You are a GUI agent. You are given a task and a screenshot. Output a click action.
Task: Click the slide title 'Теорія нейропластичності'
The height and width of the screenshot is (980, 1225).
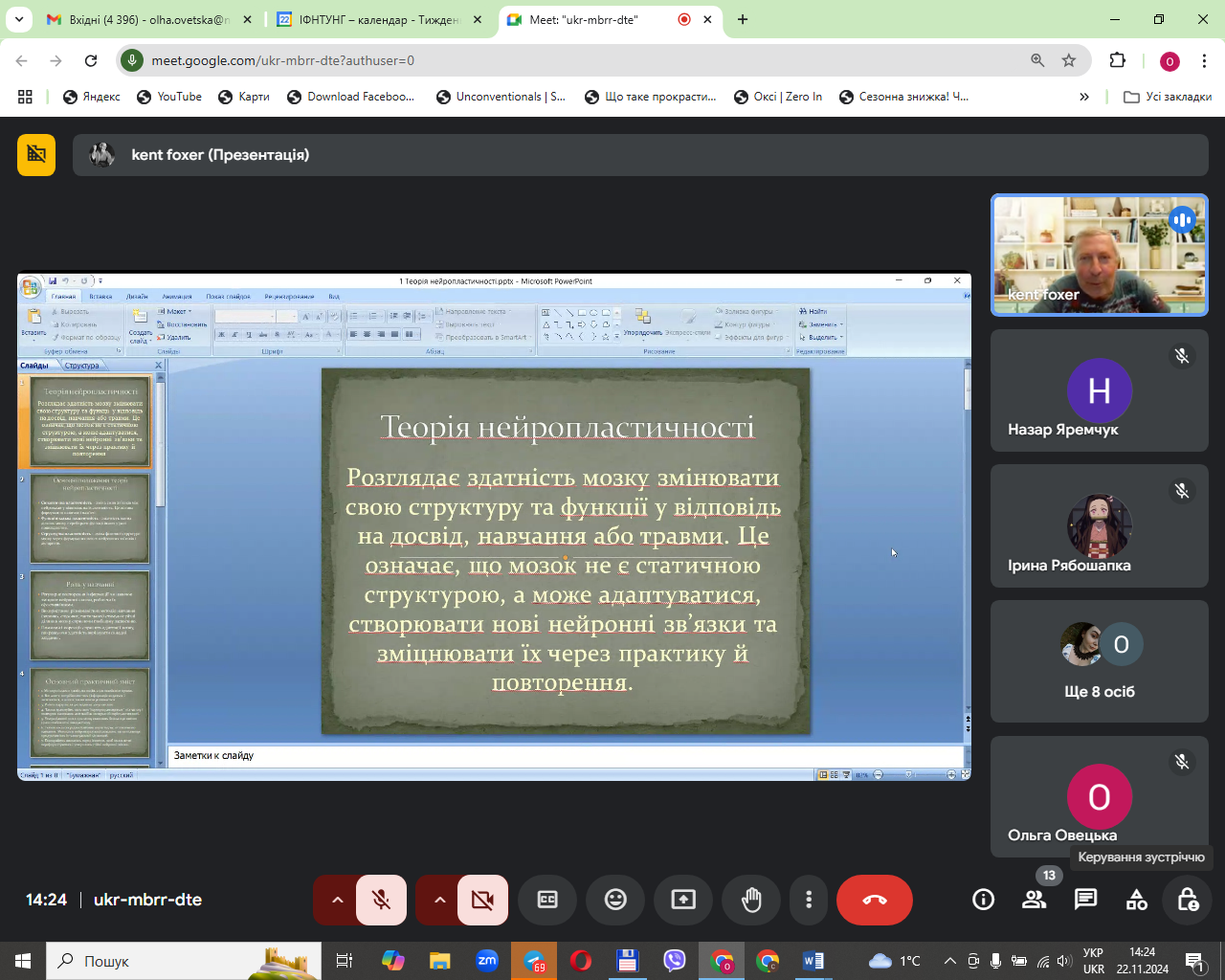click(567, 427)
